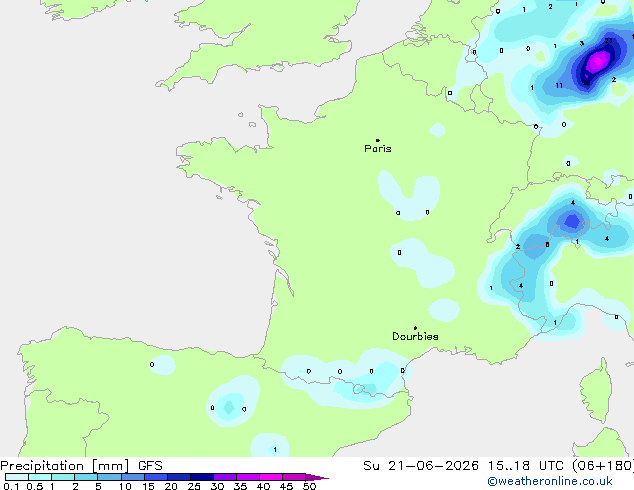Select the 0.1–0.5 mm legend swatch
634x490 pixels.
pyautogui.click(x=17, y=477)
